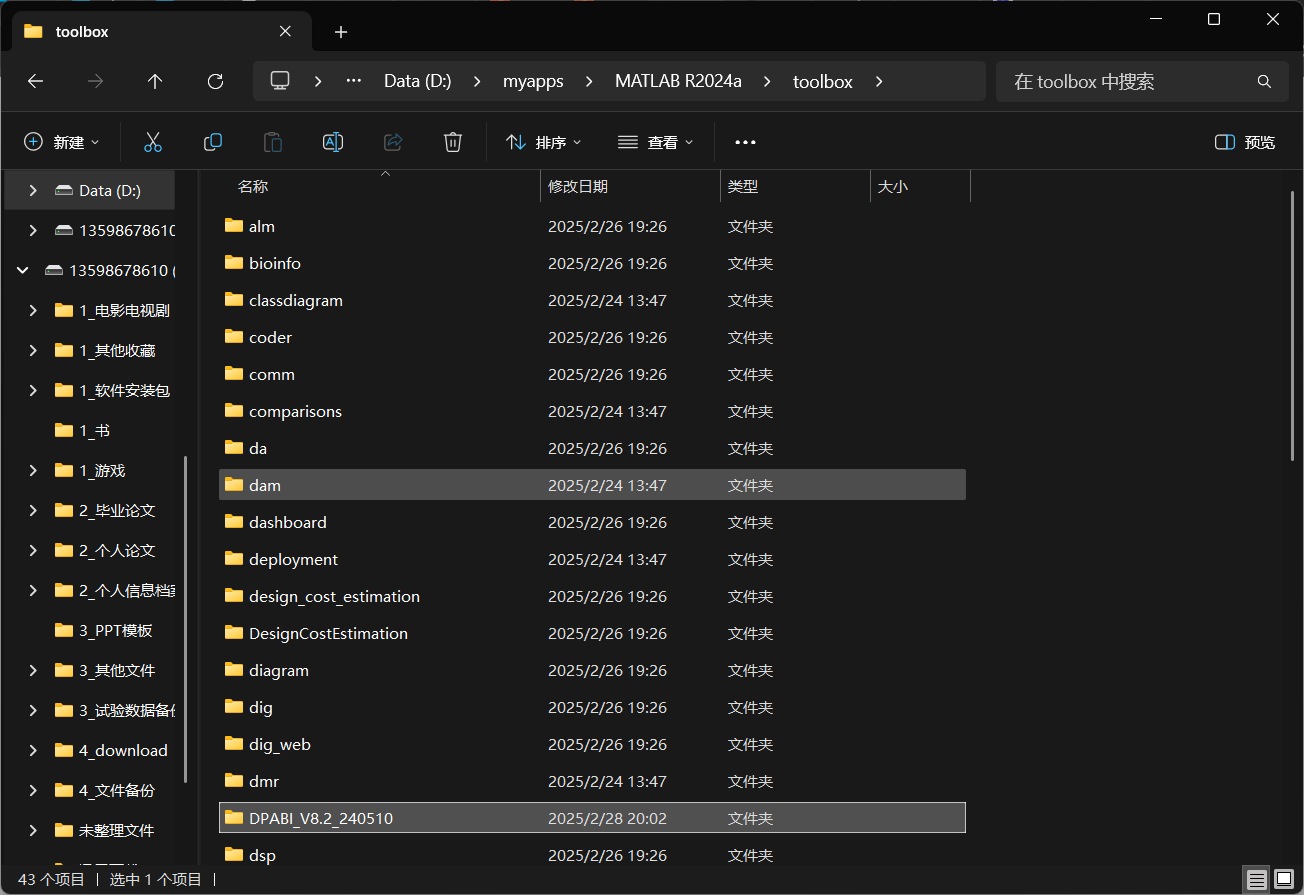The height and width of the screenshot is (895, 1304).
Task: Open the 查看 view dropdown
Action: tap(656, 142)
